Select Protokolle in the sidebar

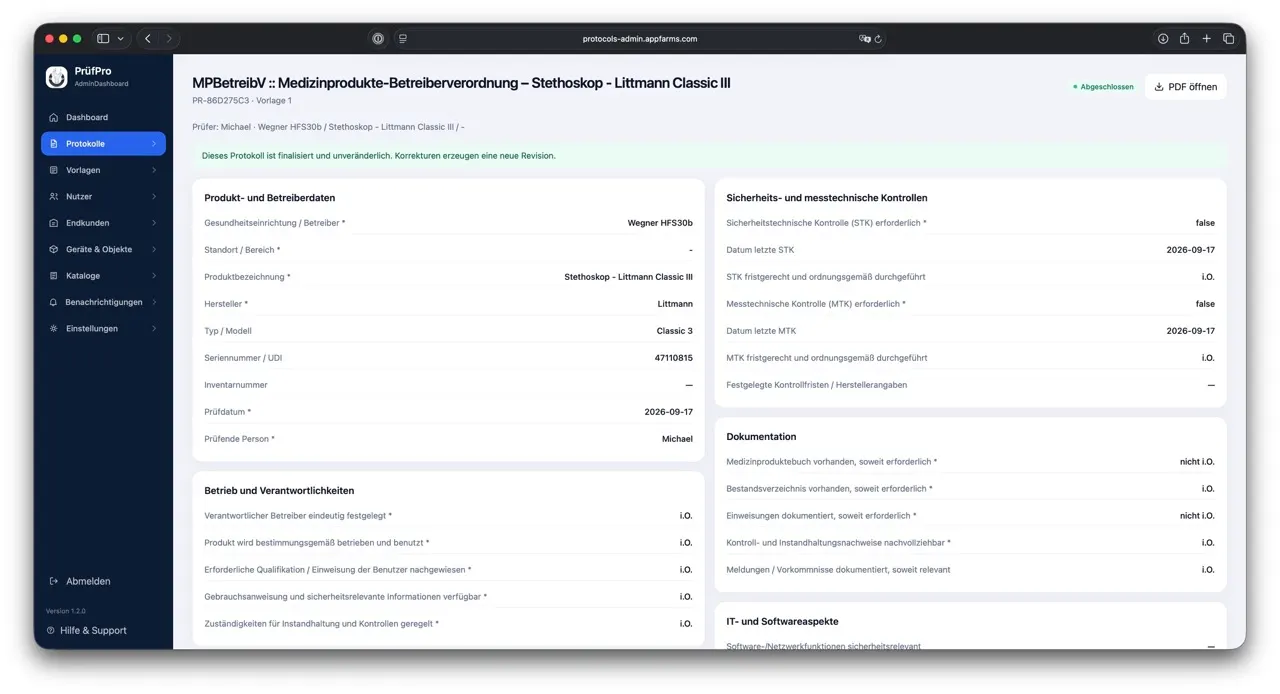pos(103,144)
